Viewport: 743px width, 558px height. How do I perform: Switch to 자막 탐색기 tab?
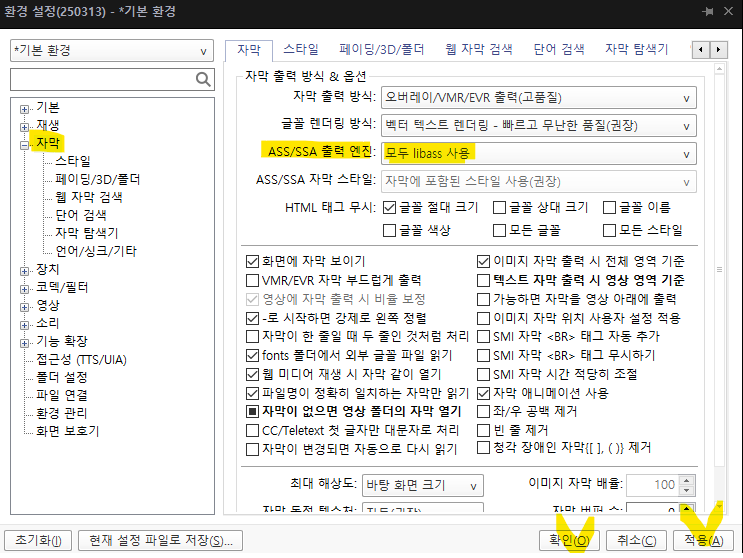tap(636, 49)
